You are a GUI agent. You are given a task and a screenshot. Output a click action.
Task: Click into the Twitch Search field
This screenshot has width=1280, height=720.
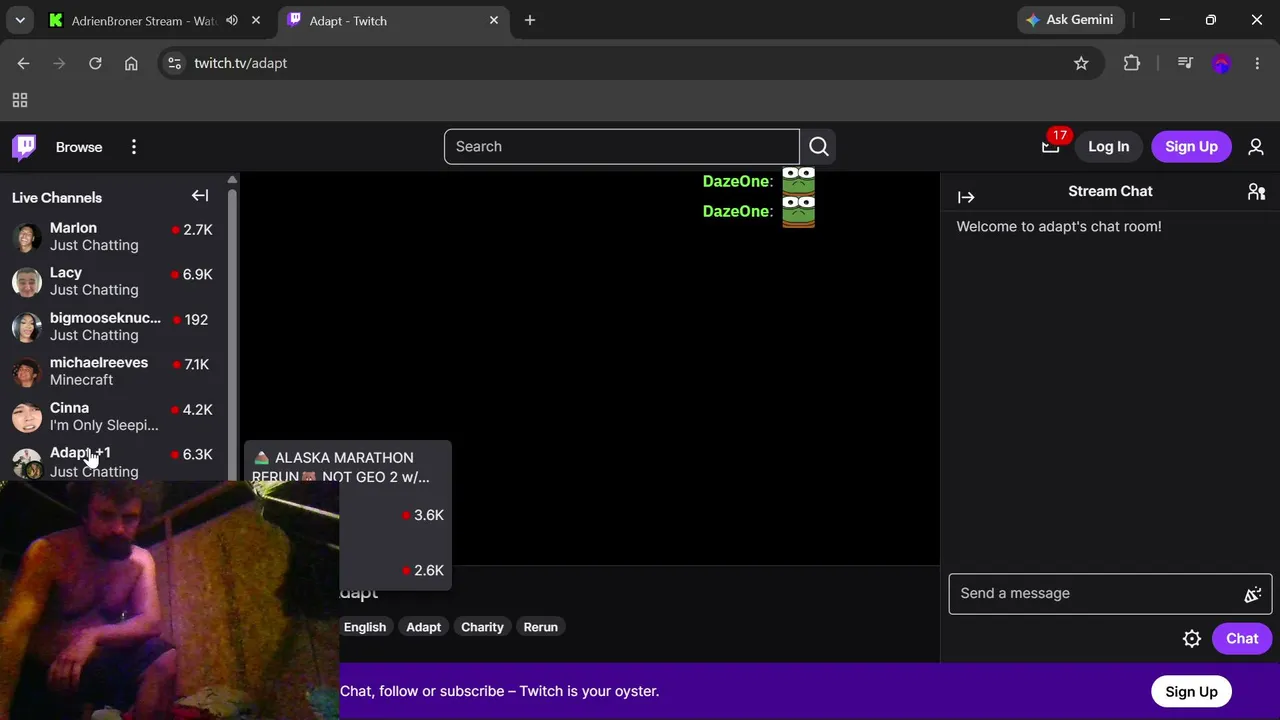622,147
